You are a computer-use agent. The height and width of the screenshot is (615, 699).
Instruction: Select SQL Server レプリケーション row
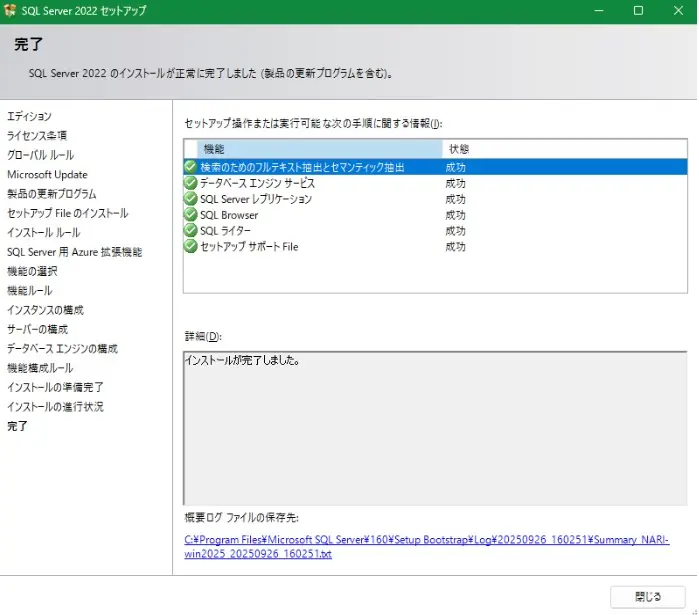click(435, 199)
